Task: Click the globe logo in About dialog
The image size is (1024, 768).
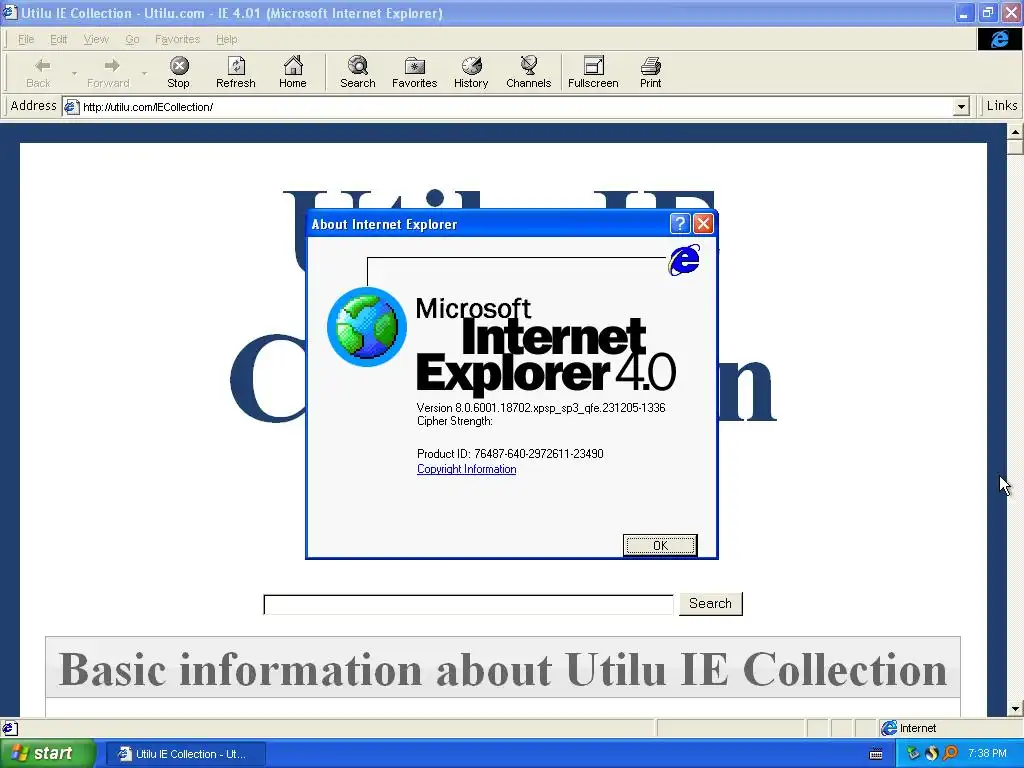Action: click(x=366, y=327)
